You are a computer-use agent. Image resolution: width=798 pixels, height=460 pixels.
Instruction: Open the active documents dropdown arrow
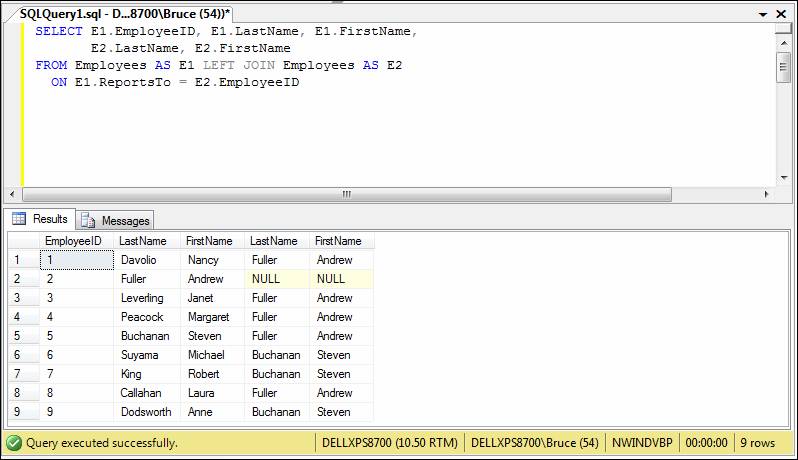765,12
